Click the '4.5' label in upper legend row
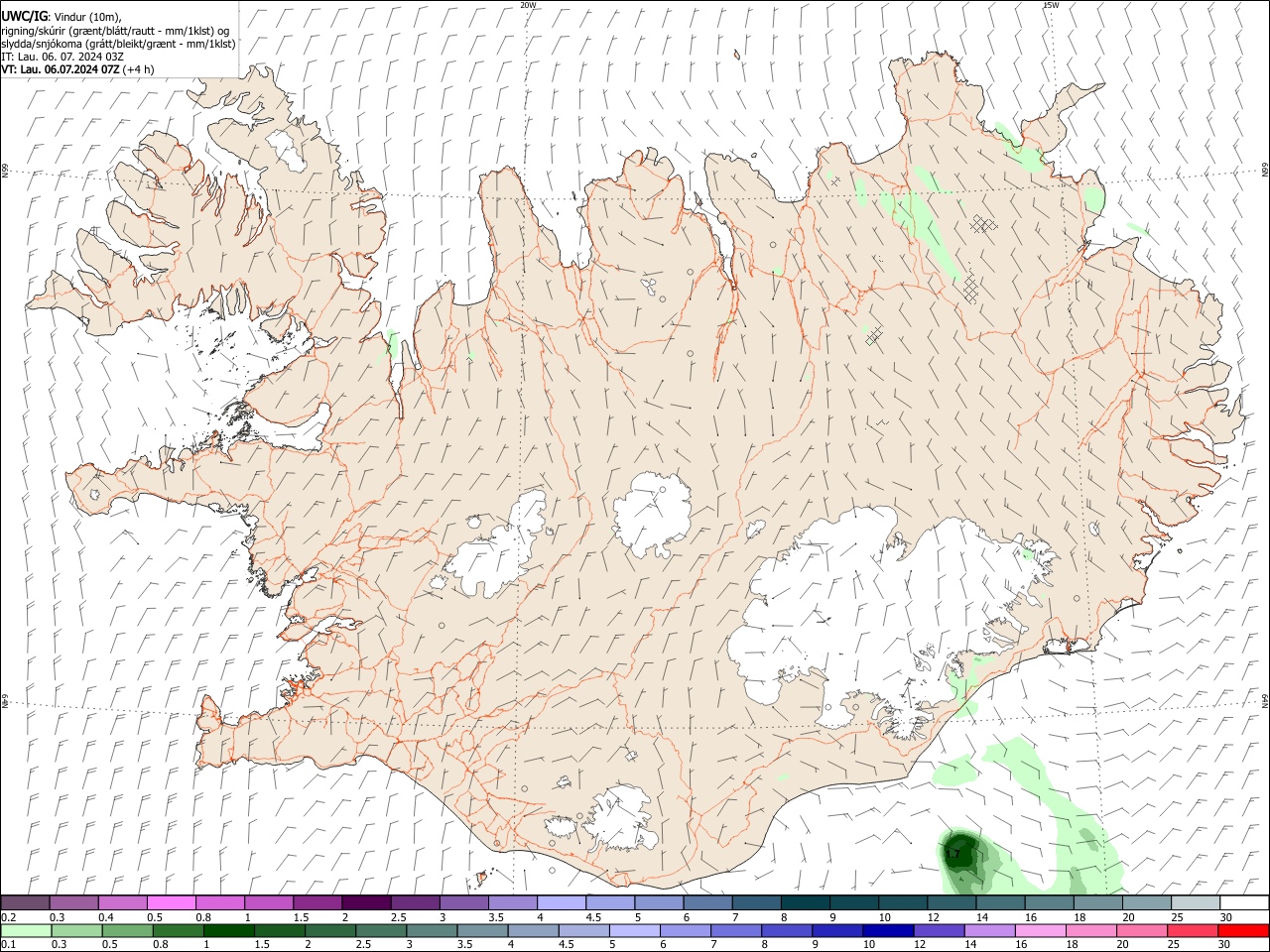 click(x=593, y=917)
